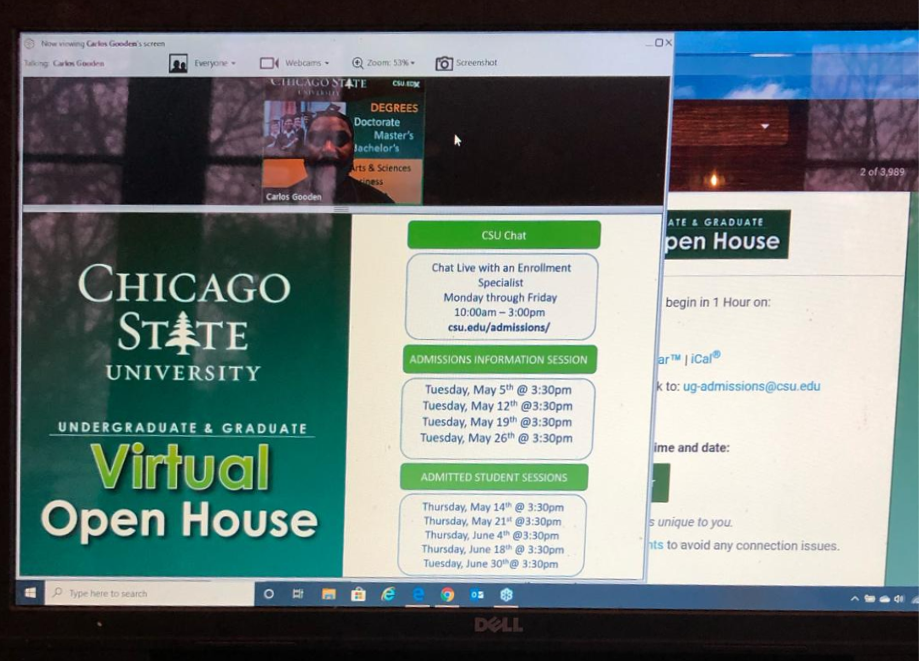
Task: Open the Everyone attendees dropdown
Action: (x=202, y=63)
